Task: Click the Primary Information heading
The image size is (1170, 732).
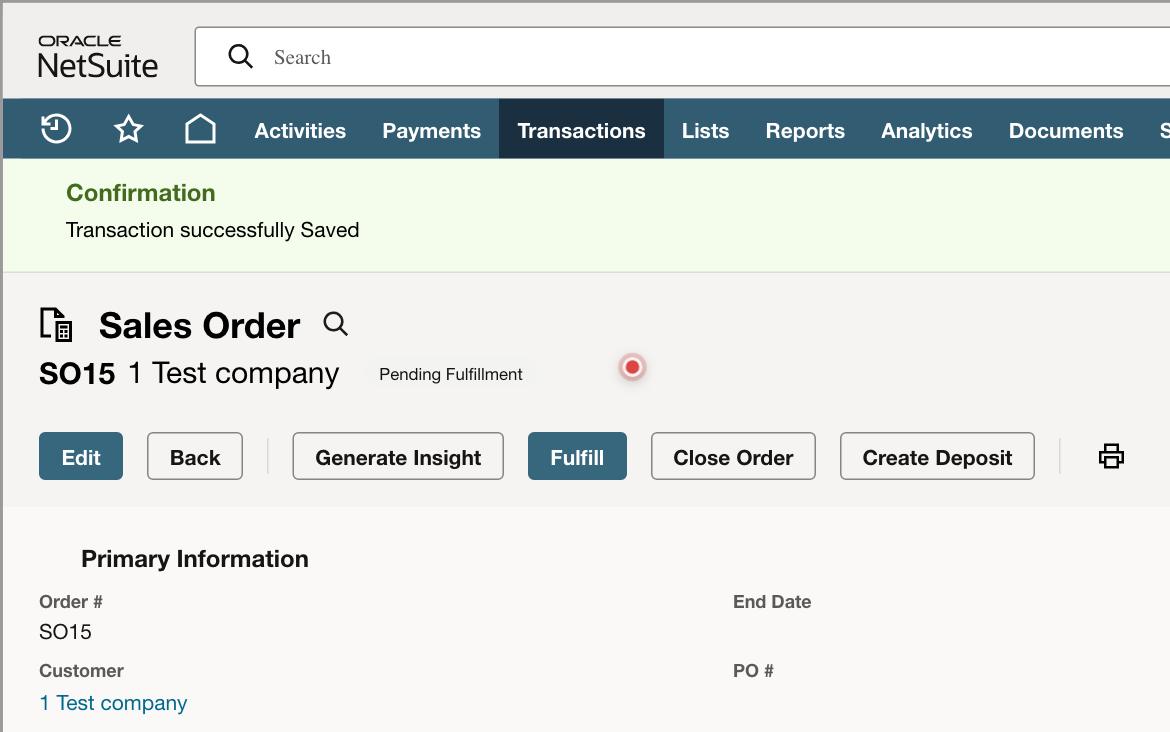Action: coord(195,559)
